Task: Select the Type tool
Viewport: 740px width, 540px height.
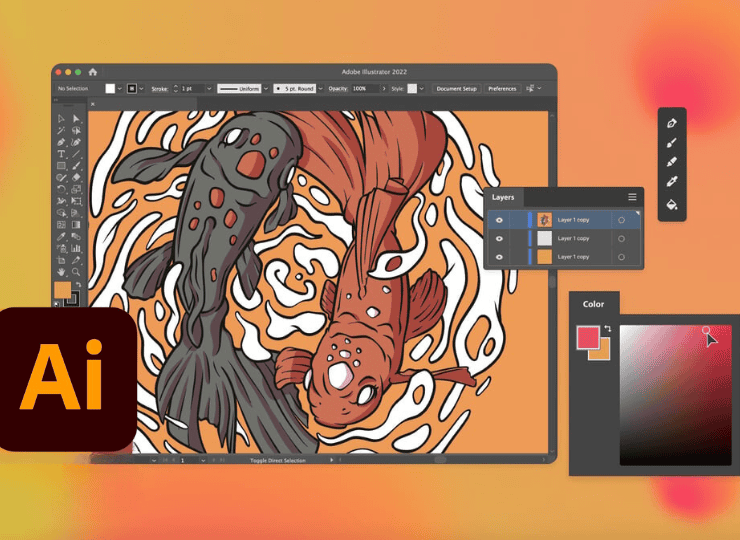Action: (61, 154)
